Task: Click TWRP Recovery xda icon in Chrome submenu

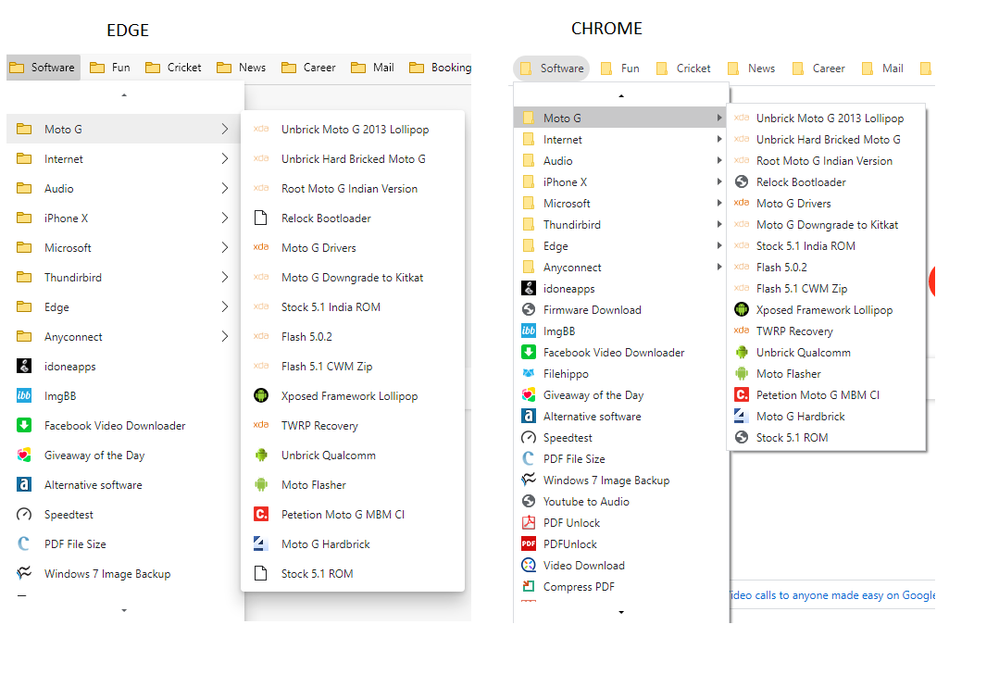Action: [741, 331]
